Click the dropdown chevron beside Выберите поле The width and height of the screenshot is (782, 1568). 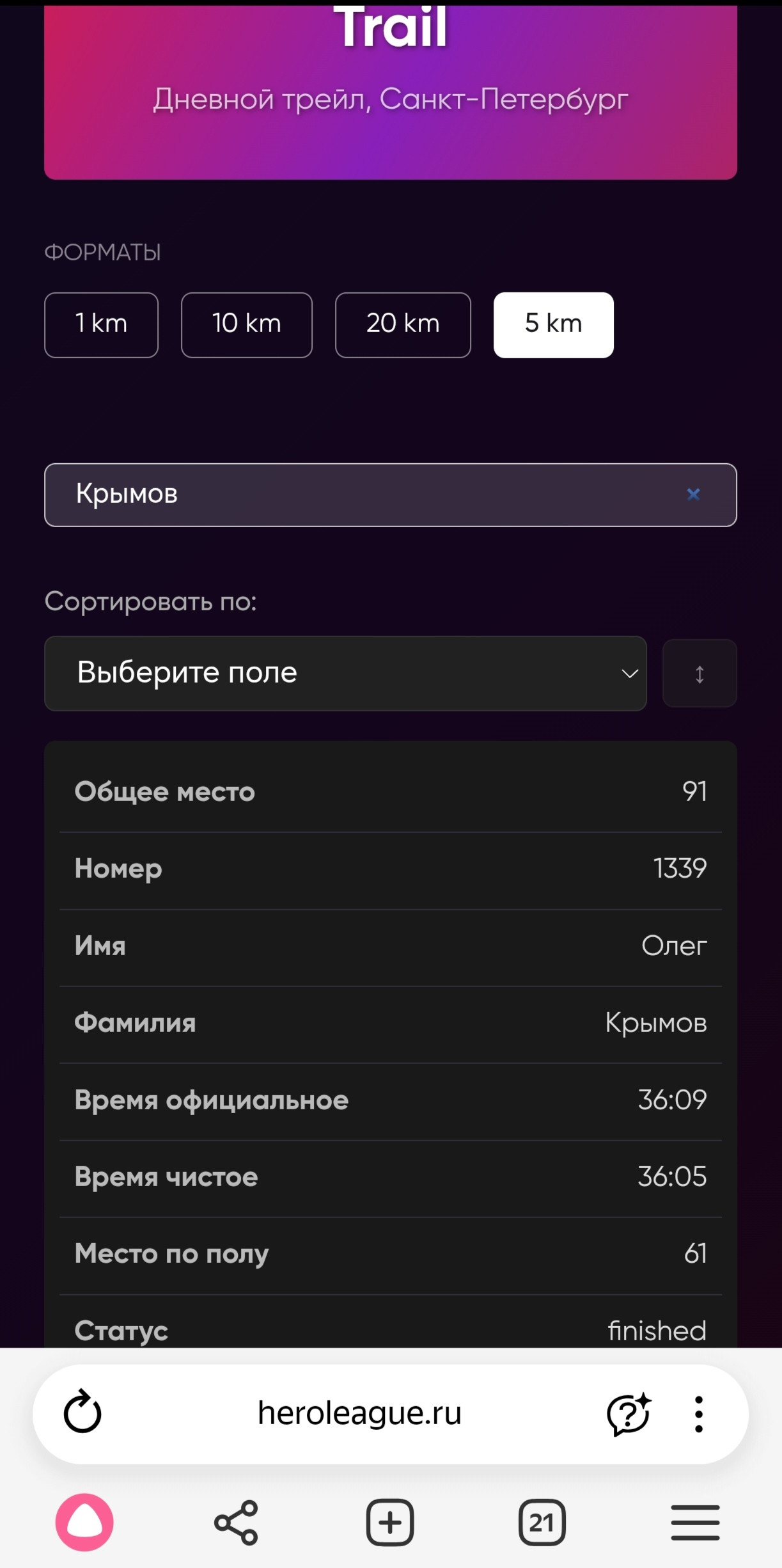(x=630, y=674)
